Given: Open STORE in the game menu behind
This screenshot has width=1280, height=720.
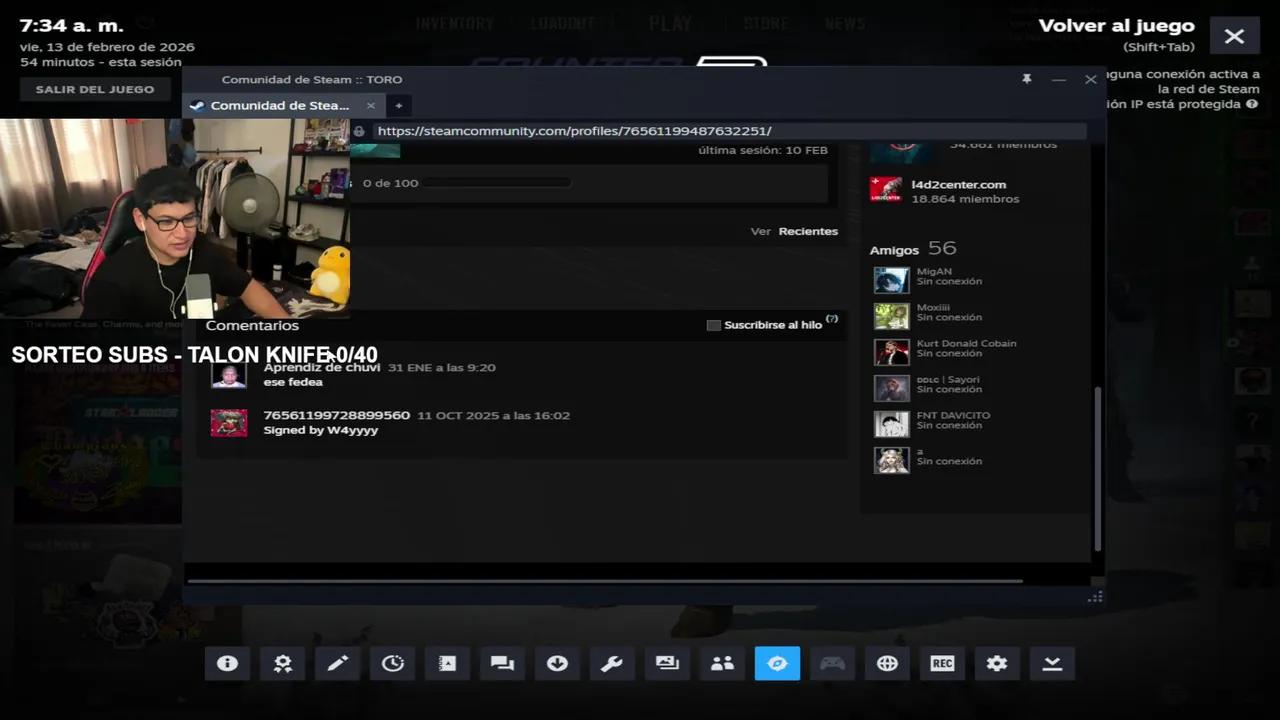Looking at the screenshot, I should 766,23.
